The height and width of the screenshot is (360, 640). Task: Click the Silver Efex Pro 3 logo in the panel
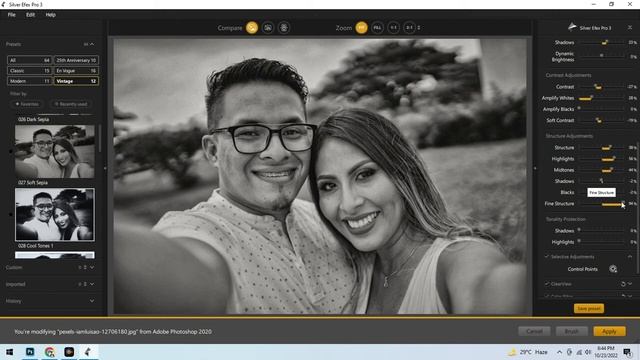pyautogui.click(x=572, y=27)
